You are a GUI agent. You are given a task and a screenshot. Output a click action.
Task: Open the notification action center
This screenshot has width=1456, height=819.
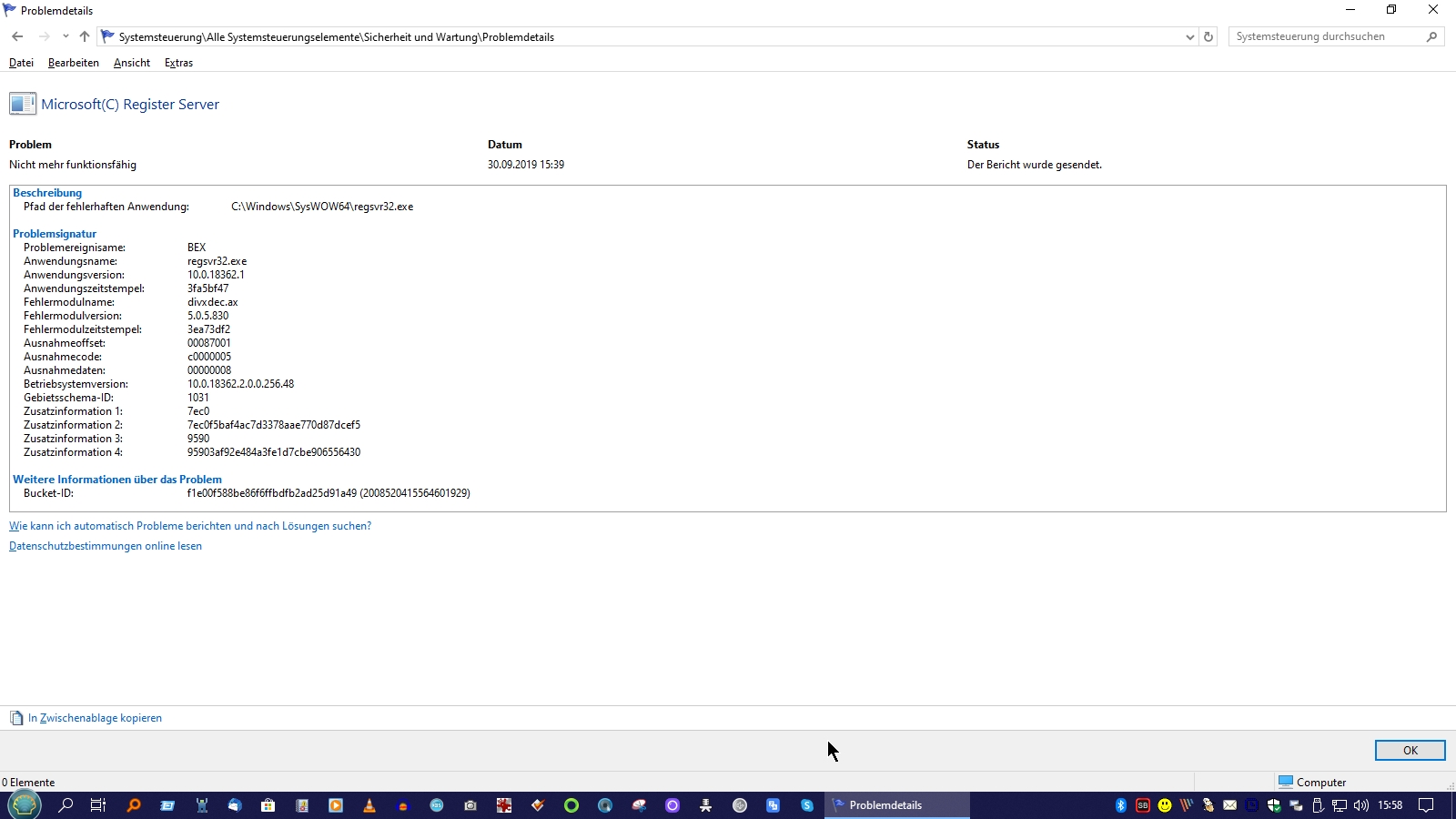[x=1426, y=805]
